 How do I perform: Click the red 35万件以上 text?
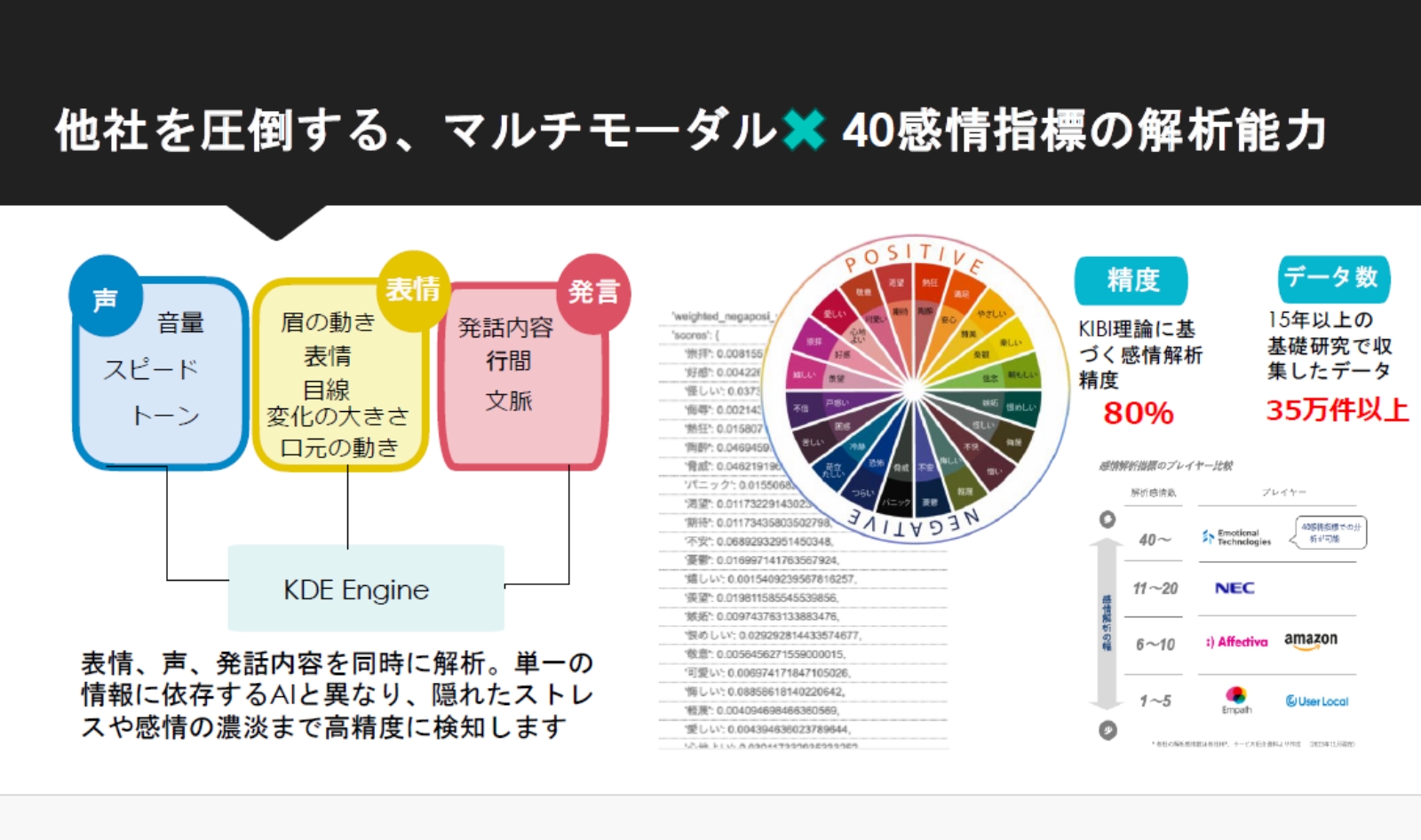pos(1337,409)
